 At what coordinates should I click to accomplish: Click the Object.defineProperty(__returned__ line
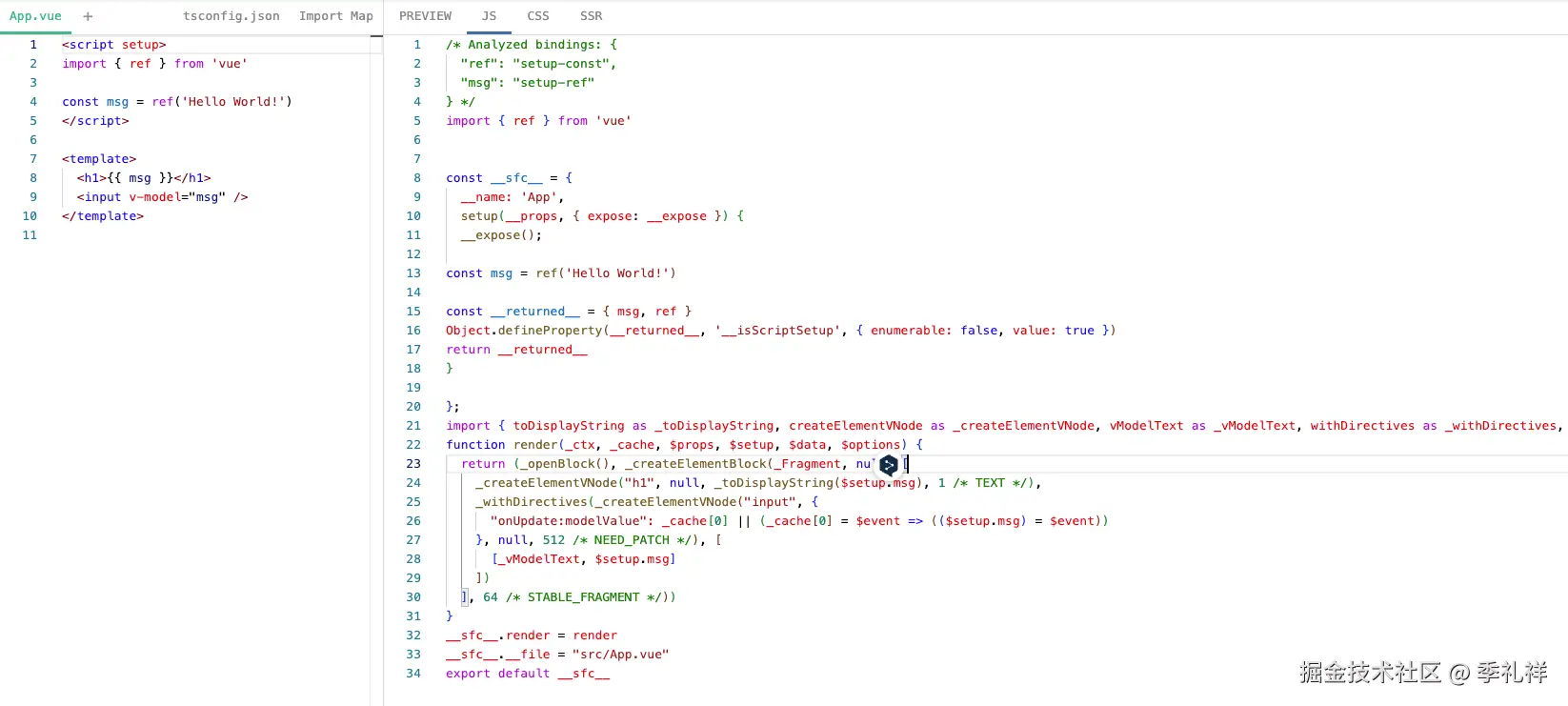tap(781, 331)
